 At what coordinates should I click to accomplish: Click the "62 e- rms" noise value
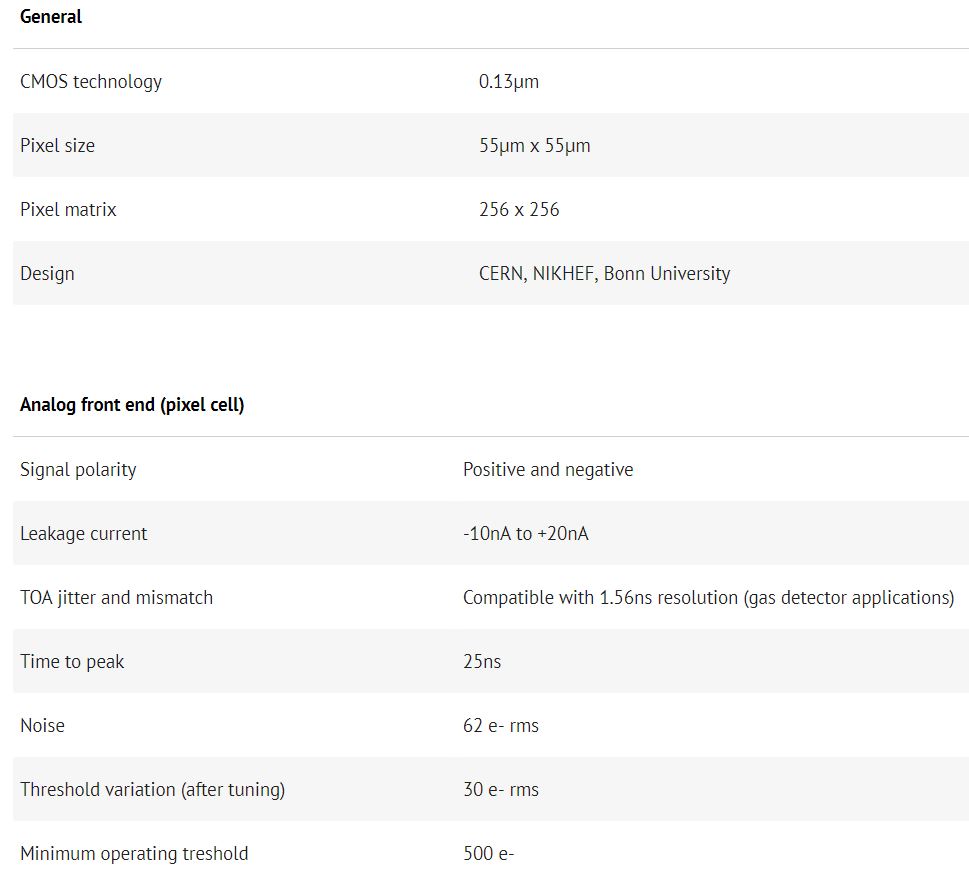pyautogui.click(x=500, y=726)
